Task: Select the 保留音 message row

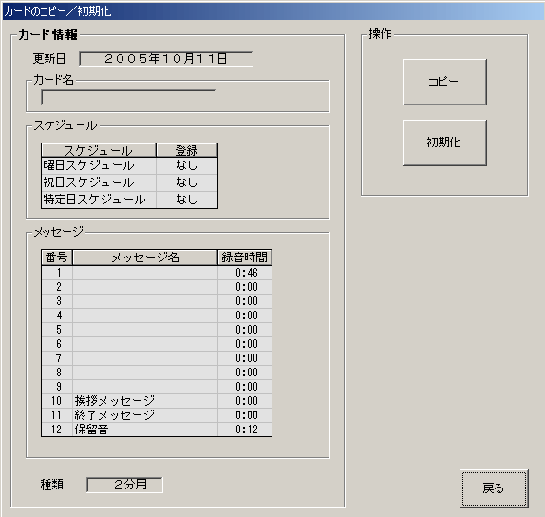Action: point(157,429)
